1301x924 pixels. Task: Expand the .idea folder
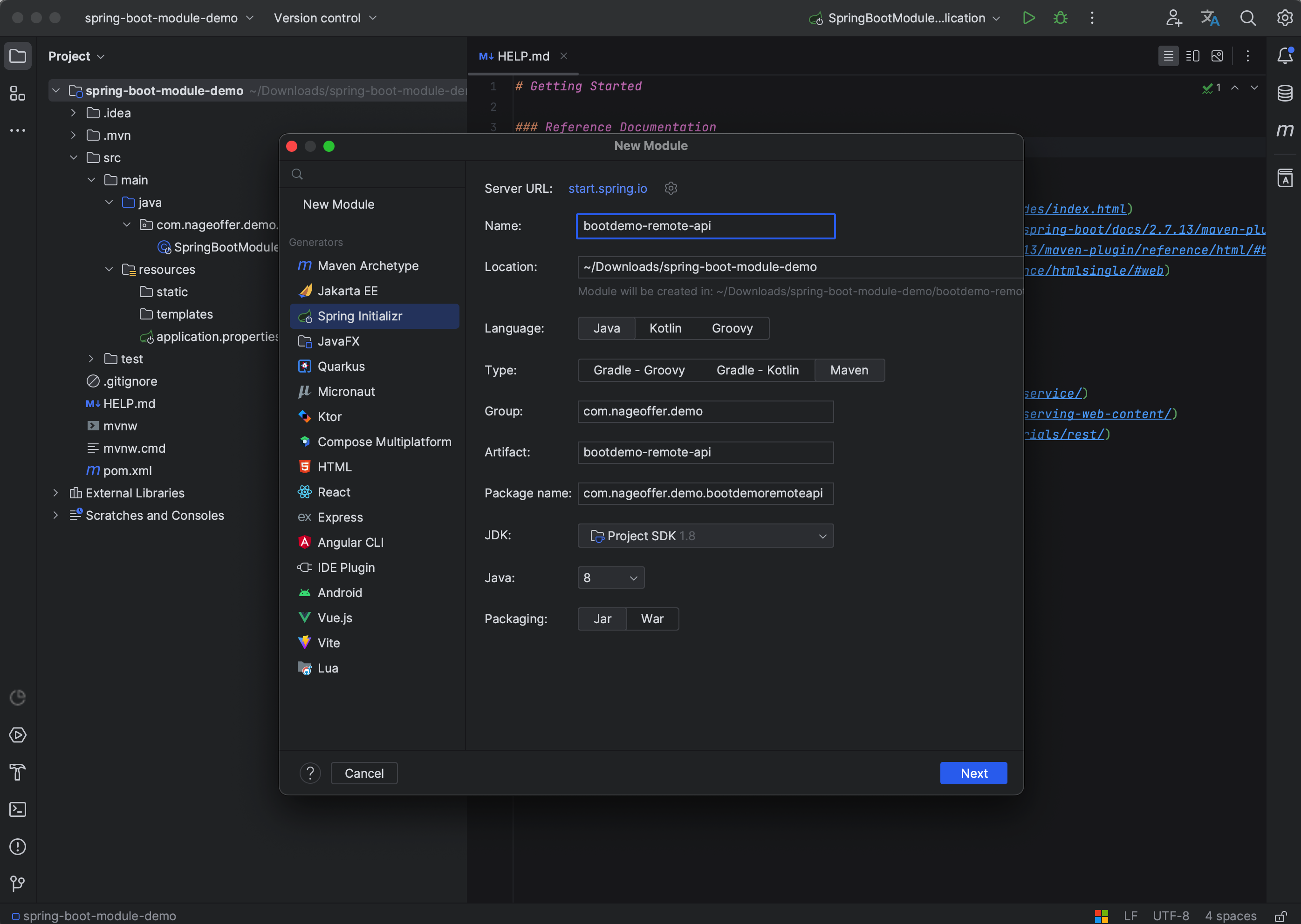click(x=74, y=113)
